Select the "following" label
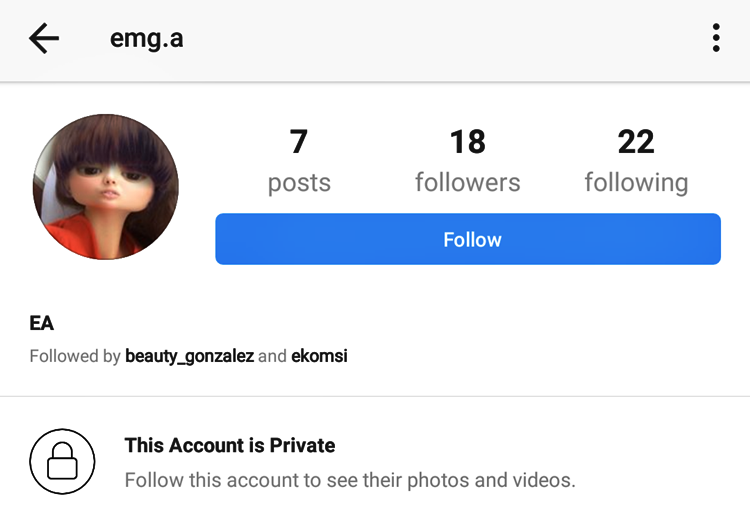 click(x=636, y=183)
